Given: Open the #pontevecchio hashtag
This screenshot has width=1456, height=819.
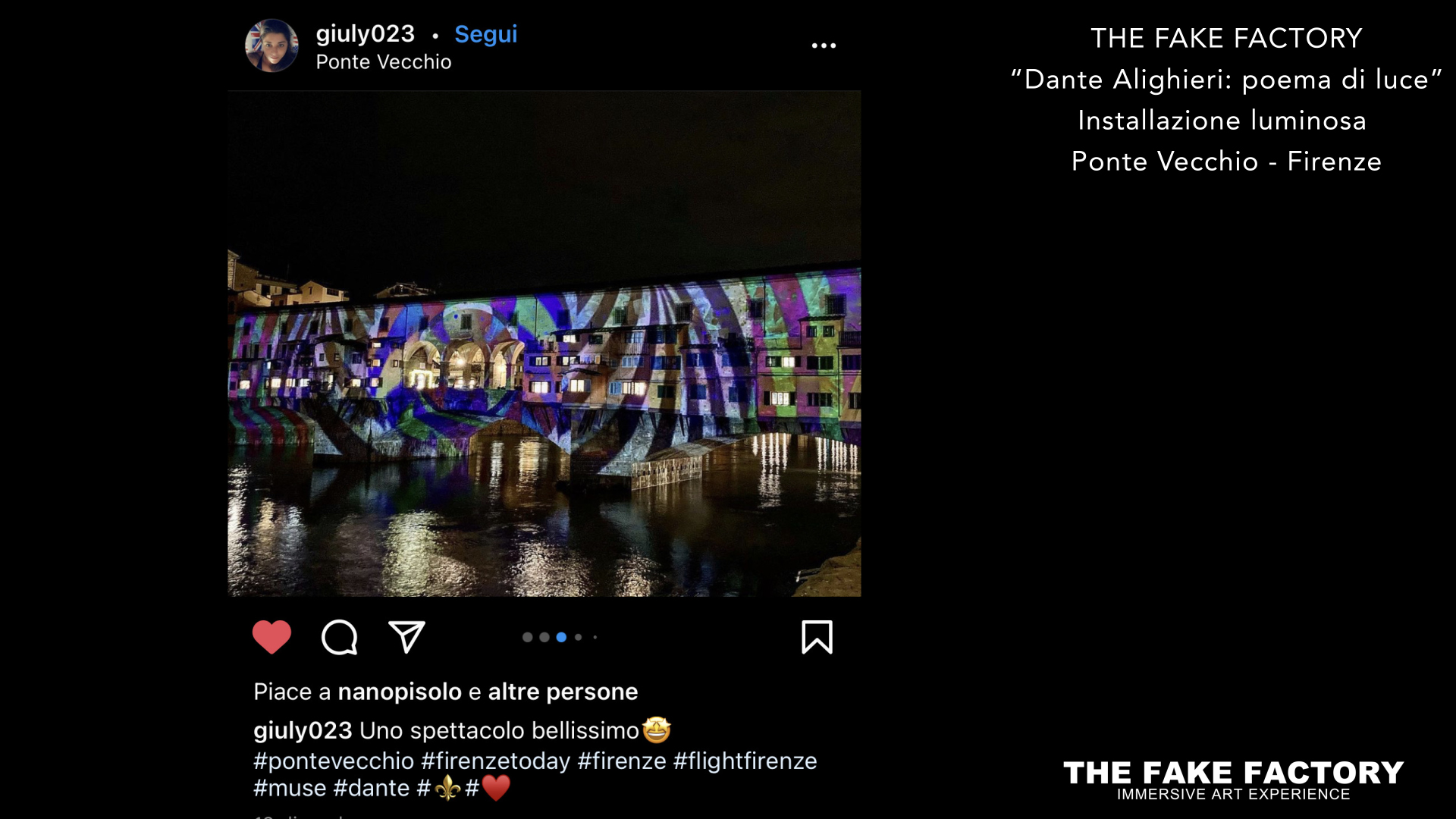Looking at the screenshot, I should (x=334, y=761).
